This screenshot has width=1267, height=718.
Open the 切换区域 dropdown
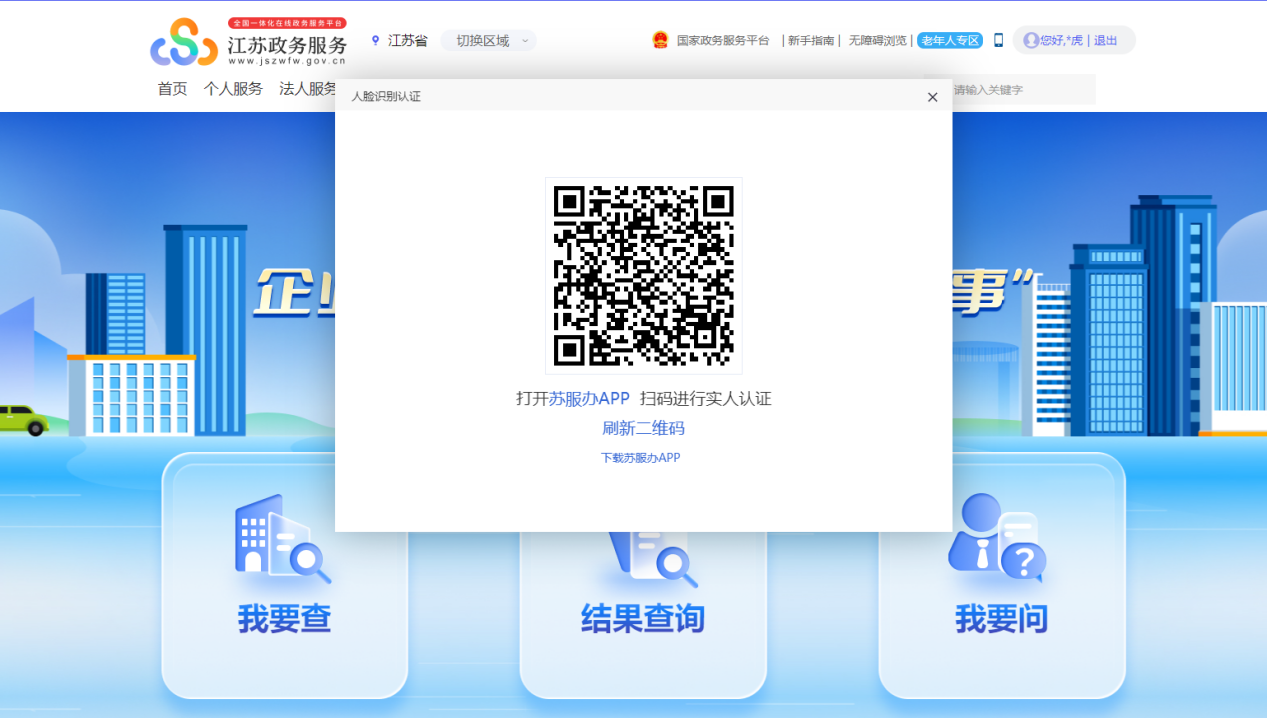489,41
